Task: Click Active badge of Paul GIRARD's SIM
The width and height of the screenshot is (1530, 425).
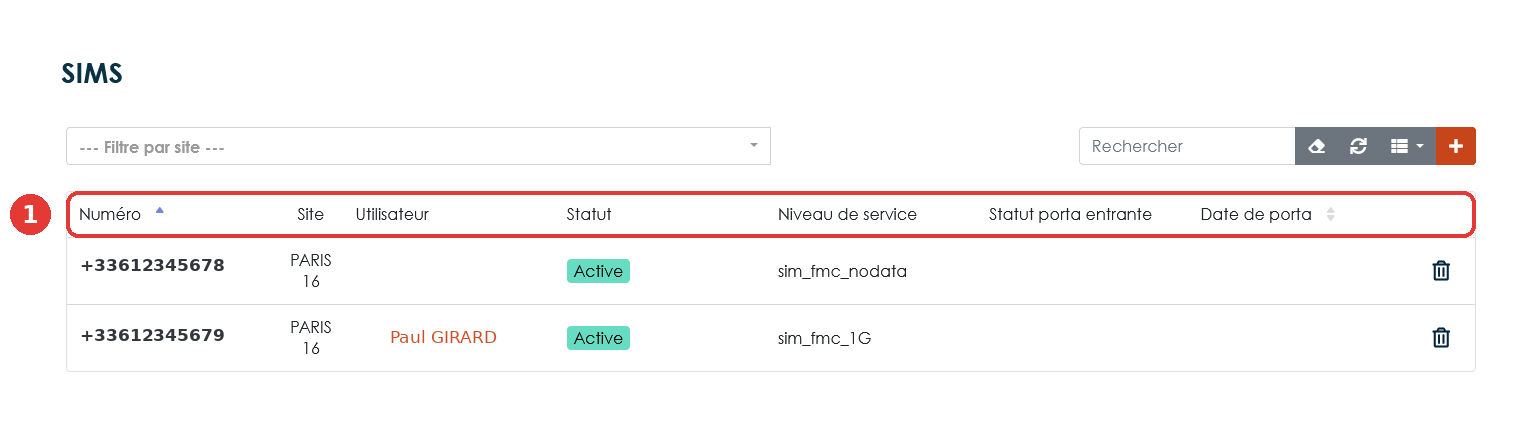Action: pyautogui.click(x=598, y=338)
